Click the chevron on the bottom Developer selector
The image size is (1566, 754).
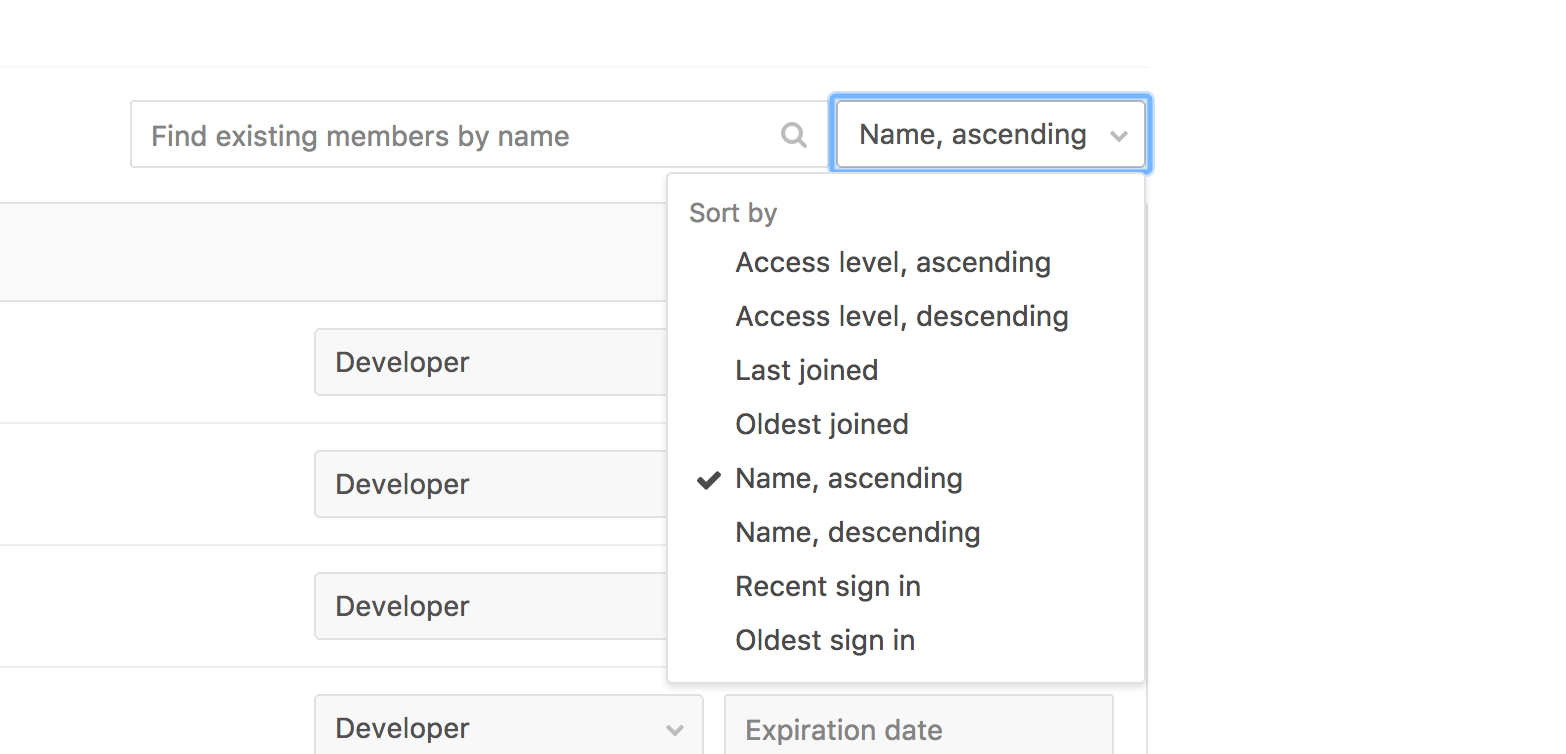pyautogui.click(x=676, y=728)
